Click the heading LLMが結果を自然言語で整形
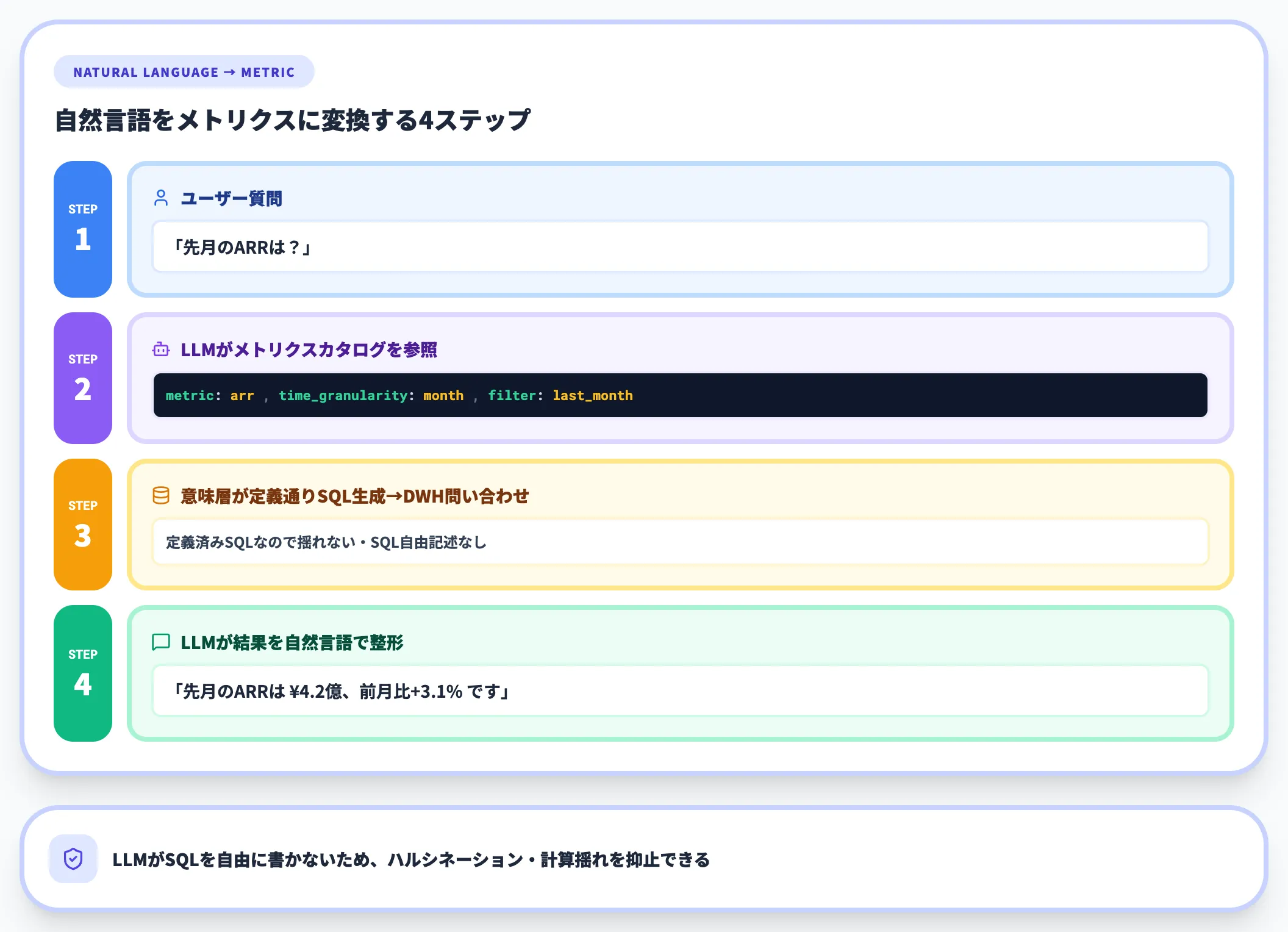Viewport: 1288px width, 932px height. click(x=292, y=643)
